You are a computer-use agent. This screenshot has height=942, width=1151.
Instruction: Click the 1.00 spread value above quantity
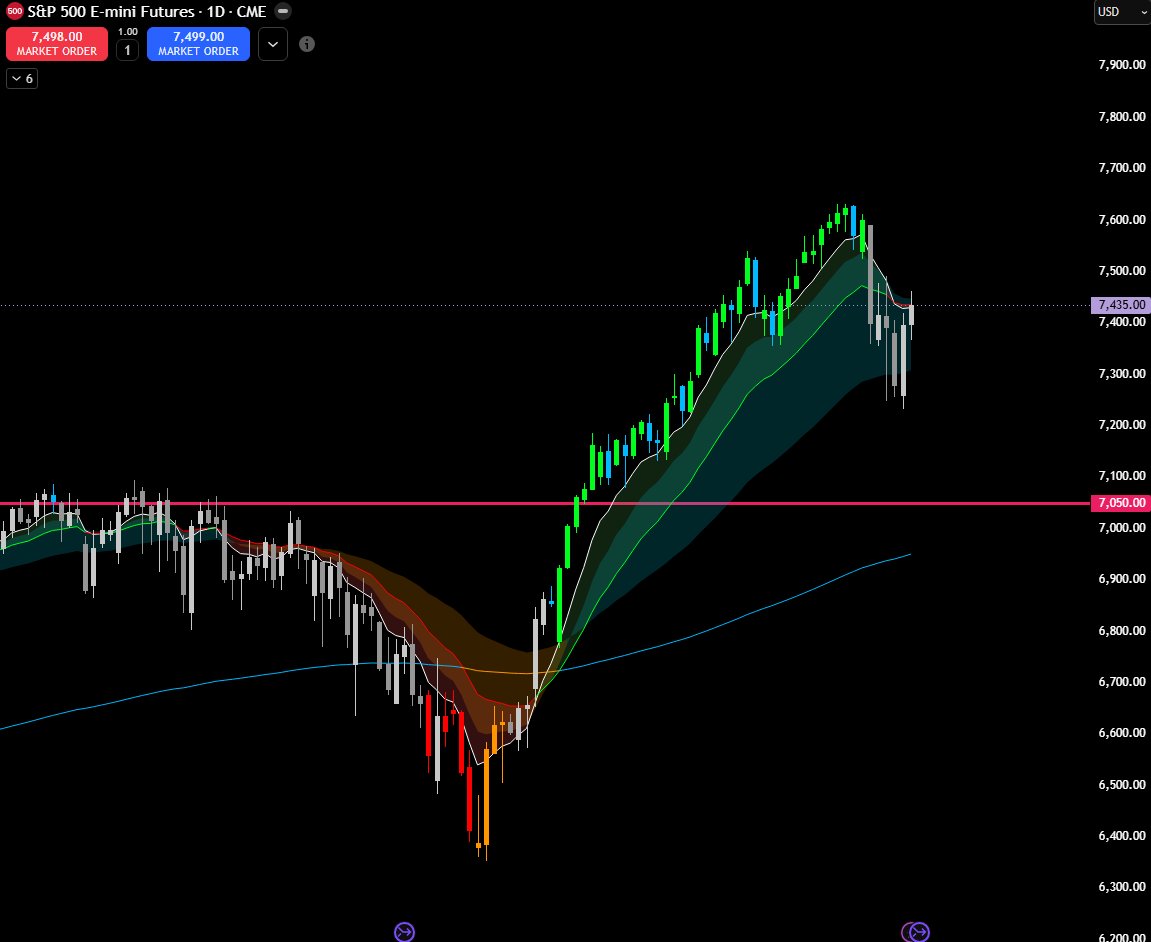click(128, 32)
